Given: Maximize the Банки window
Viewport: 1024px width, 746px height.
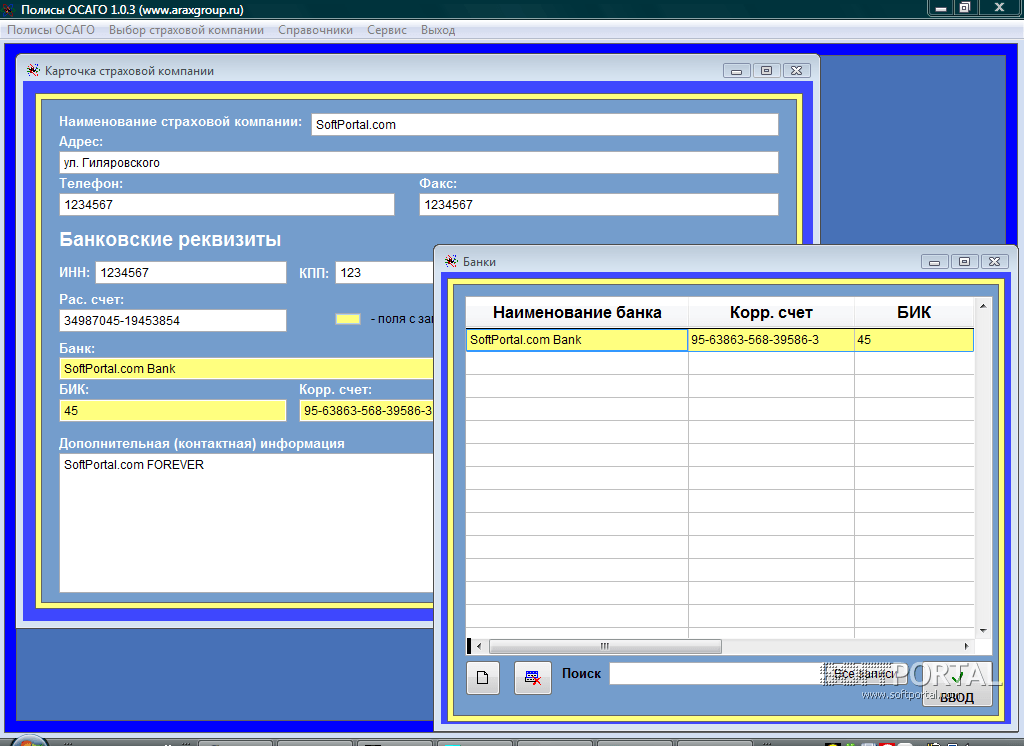Looking at the screenshot, I should point(965,261).
